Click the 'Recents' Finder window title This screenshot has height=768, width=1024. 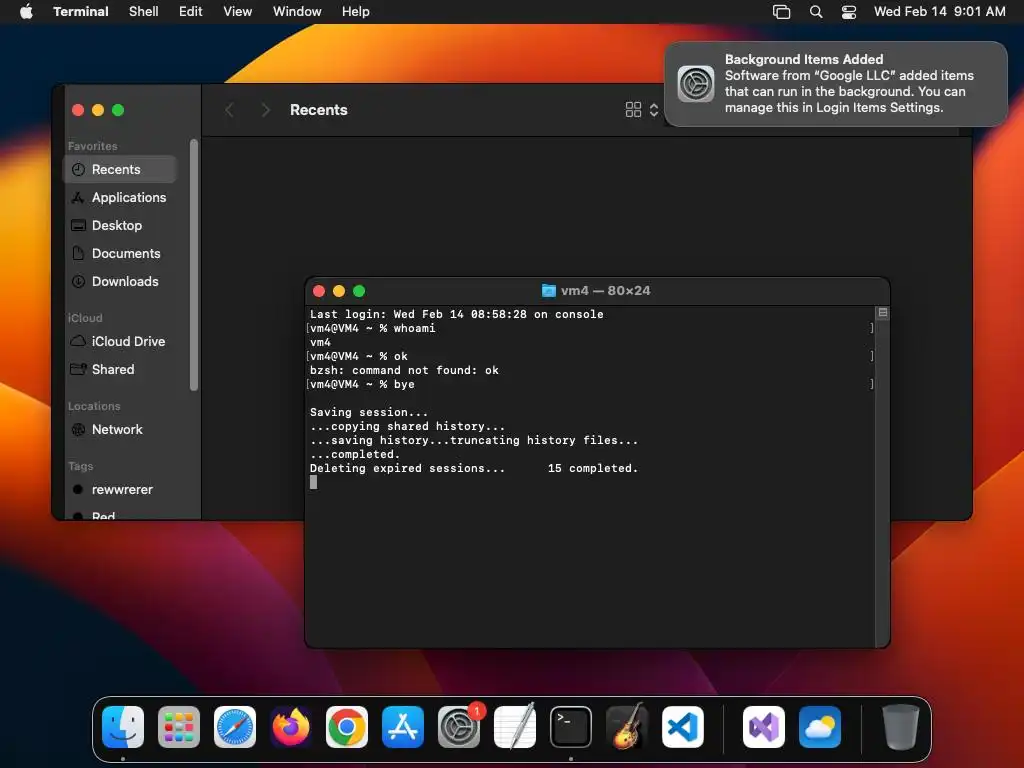tap(319, 110)
